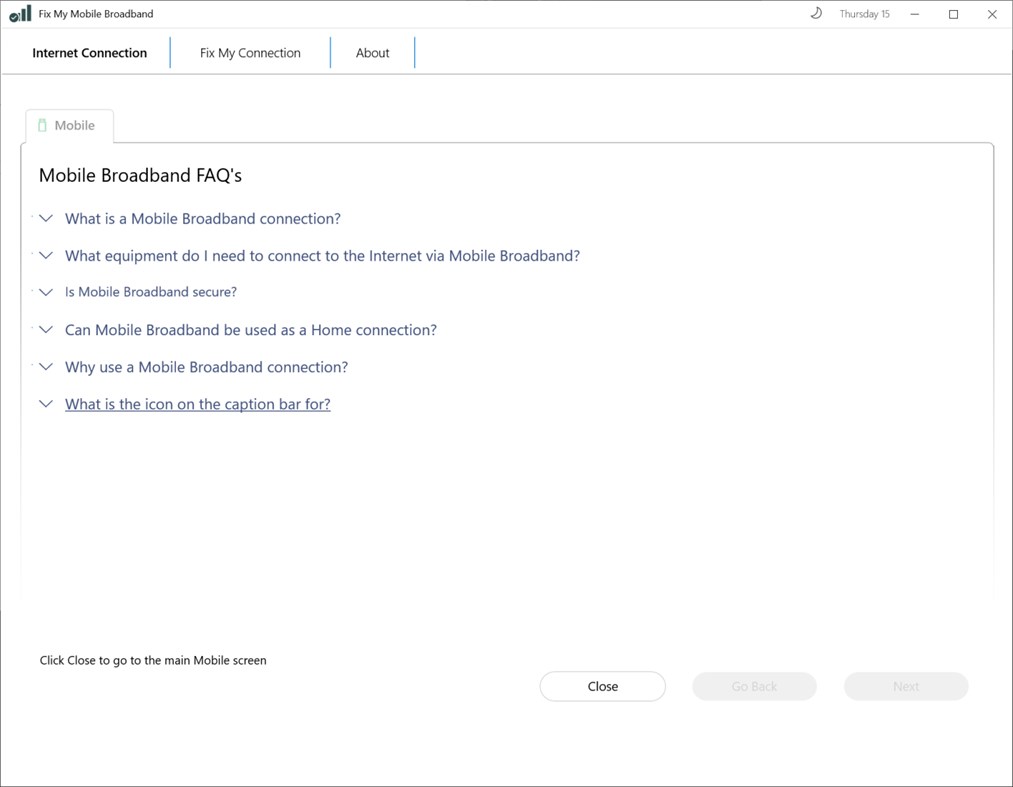
Task: Expand "What is a Mobile Broadband connection?"
Action: pyautogui.click(x=202, y=218)
